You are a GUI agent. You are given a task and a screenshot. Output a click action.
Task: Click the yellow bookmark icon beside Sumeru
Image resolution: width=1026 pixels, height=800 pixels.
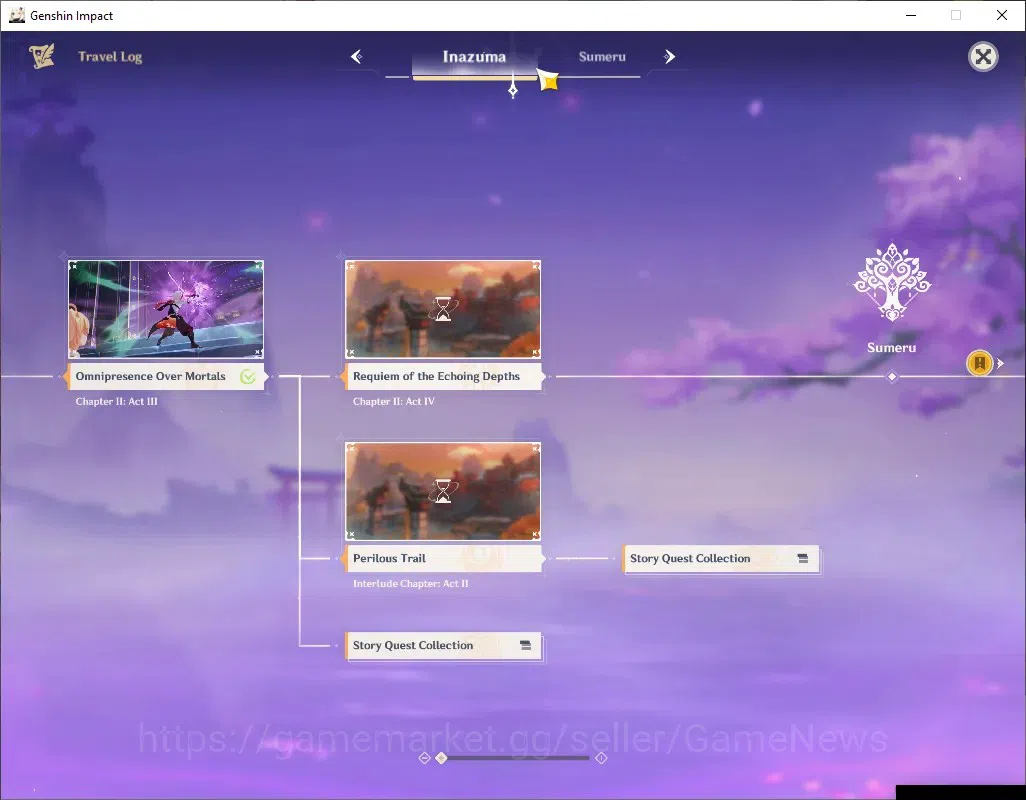click(980, 363)
